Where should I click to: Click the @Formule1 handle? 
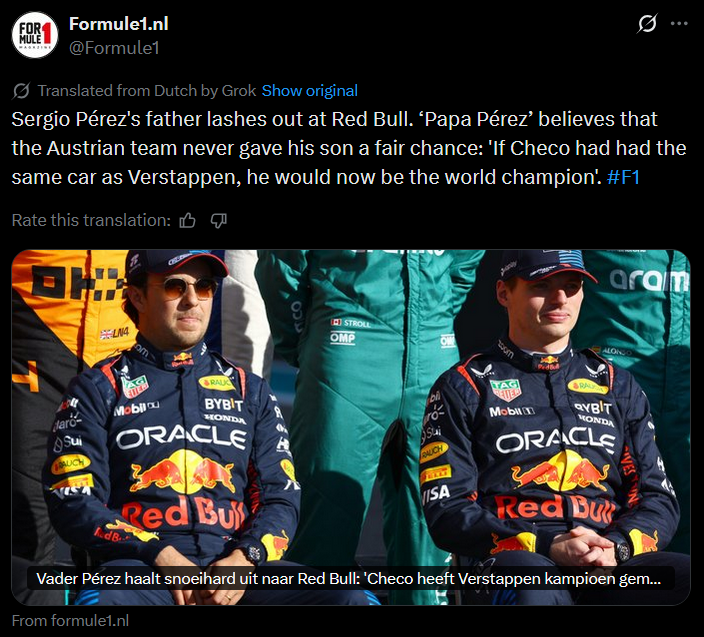click(x=113, y=47)
